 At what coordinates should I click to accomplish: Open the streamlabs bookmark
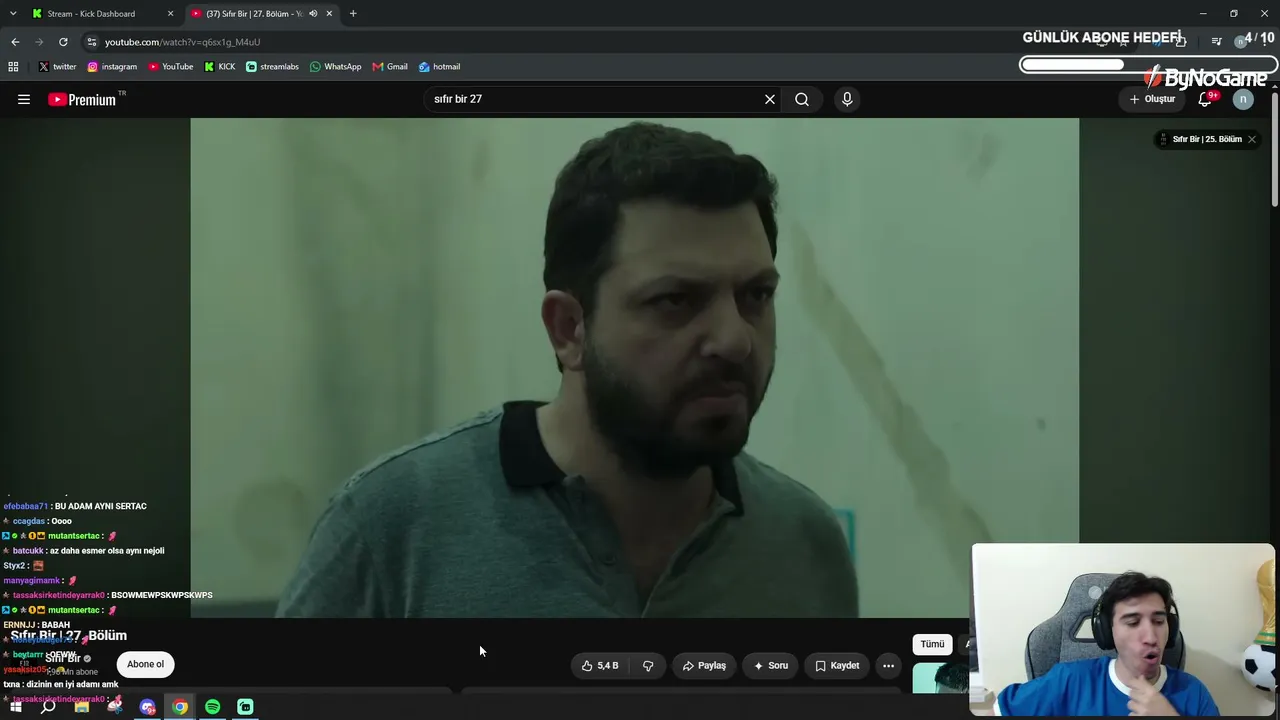[x=272, y=67]
